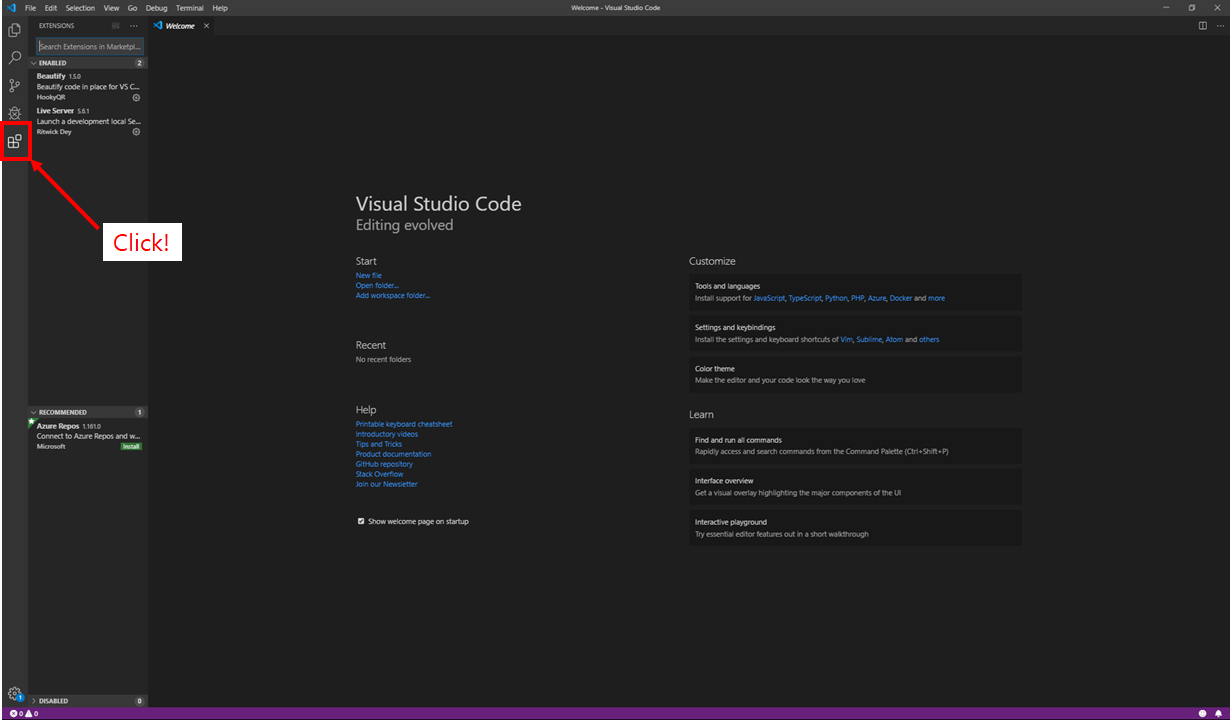1230x720 pixels.
Task: Toggle Show welcome page on startup
Action: coord(361,521)
